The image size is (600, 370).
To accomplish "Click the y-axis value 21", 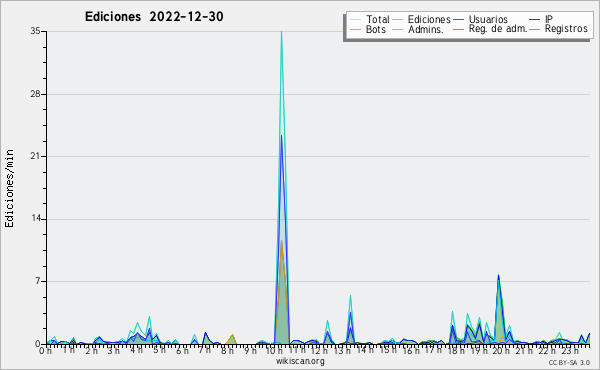I will click(36, 156).
